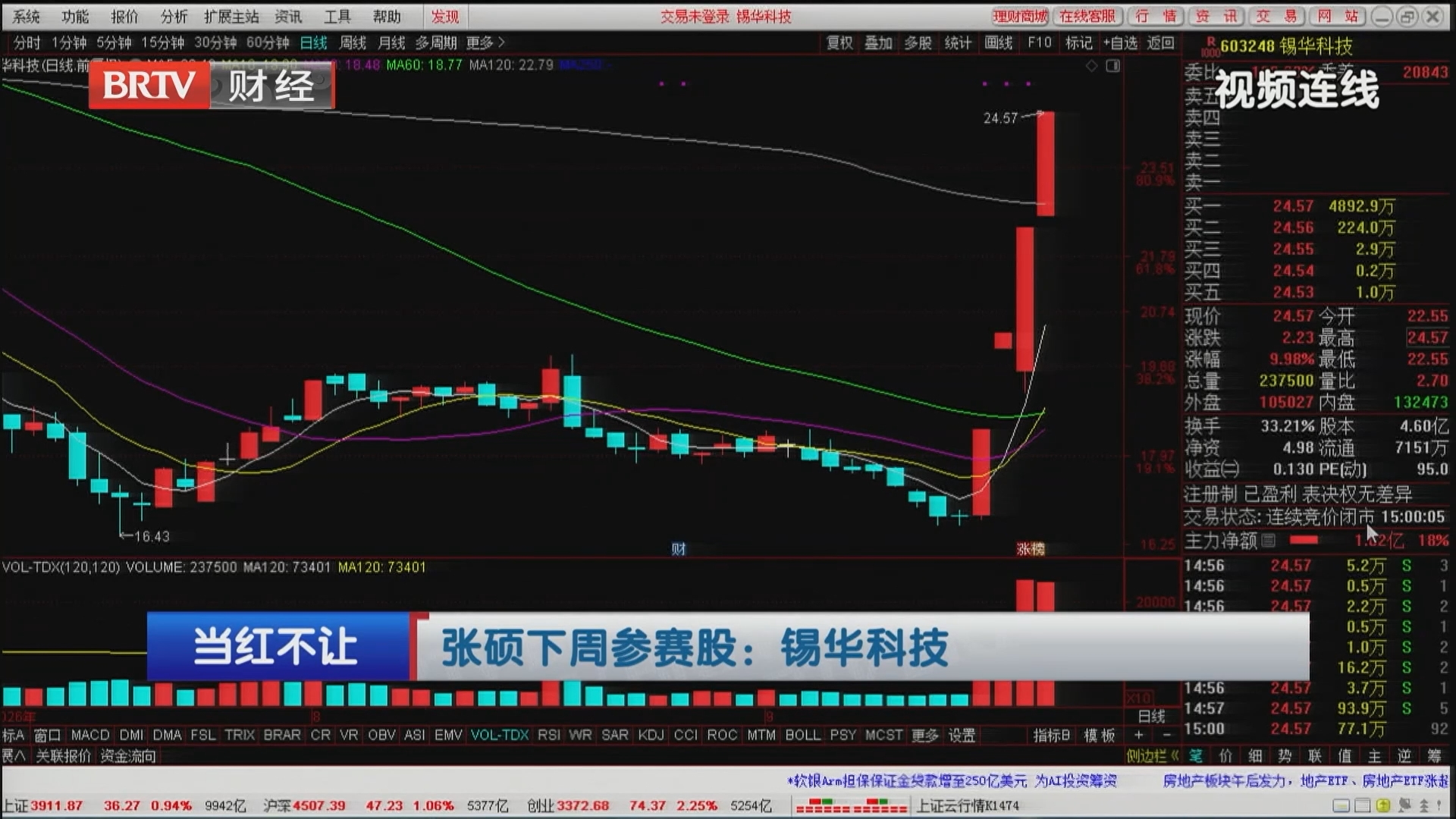Contact 在线客服 support
The width and height of the screenshot is (1456, 819).
pos(1087,16)
